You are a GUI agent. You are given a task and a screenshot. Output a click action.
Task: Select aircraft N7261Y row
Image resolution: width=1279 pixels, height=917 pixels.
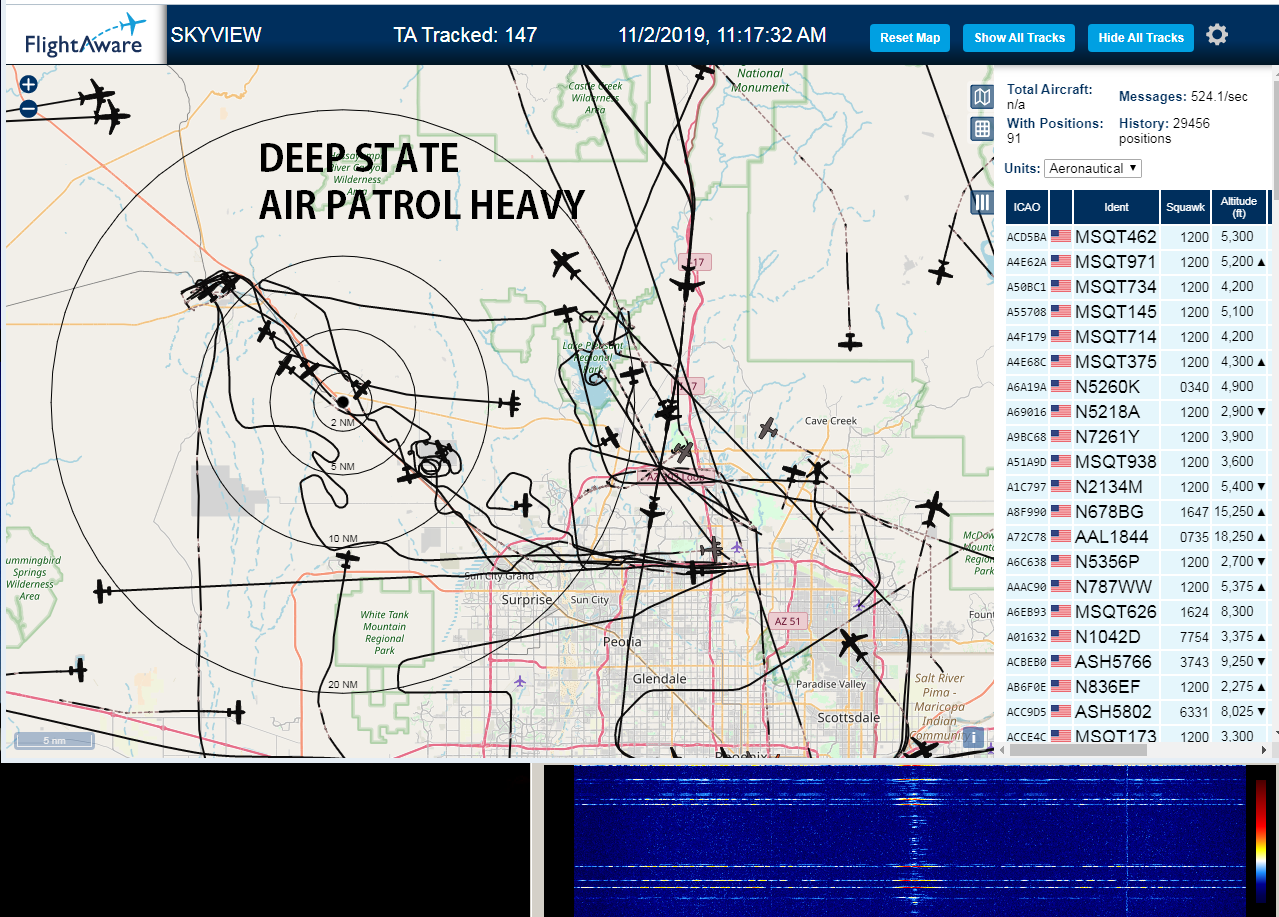tap(1137, 437)
